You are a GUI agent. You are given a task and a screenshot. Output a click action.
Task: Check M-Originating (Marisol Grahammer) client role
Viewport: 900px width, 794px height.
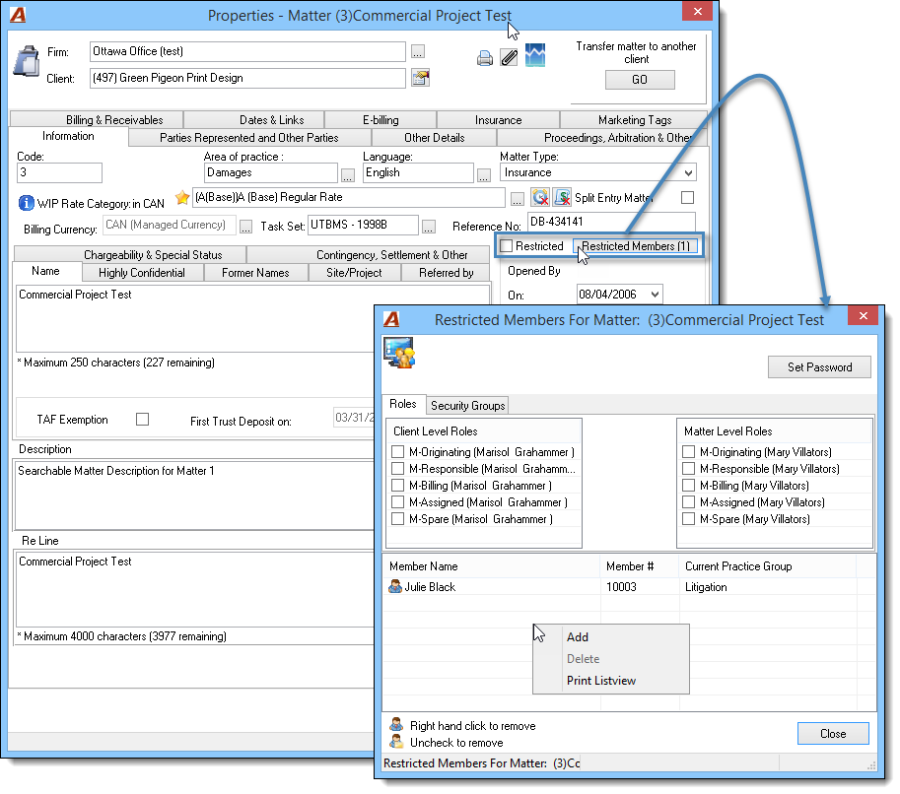coord(397,452)
